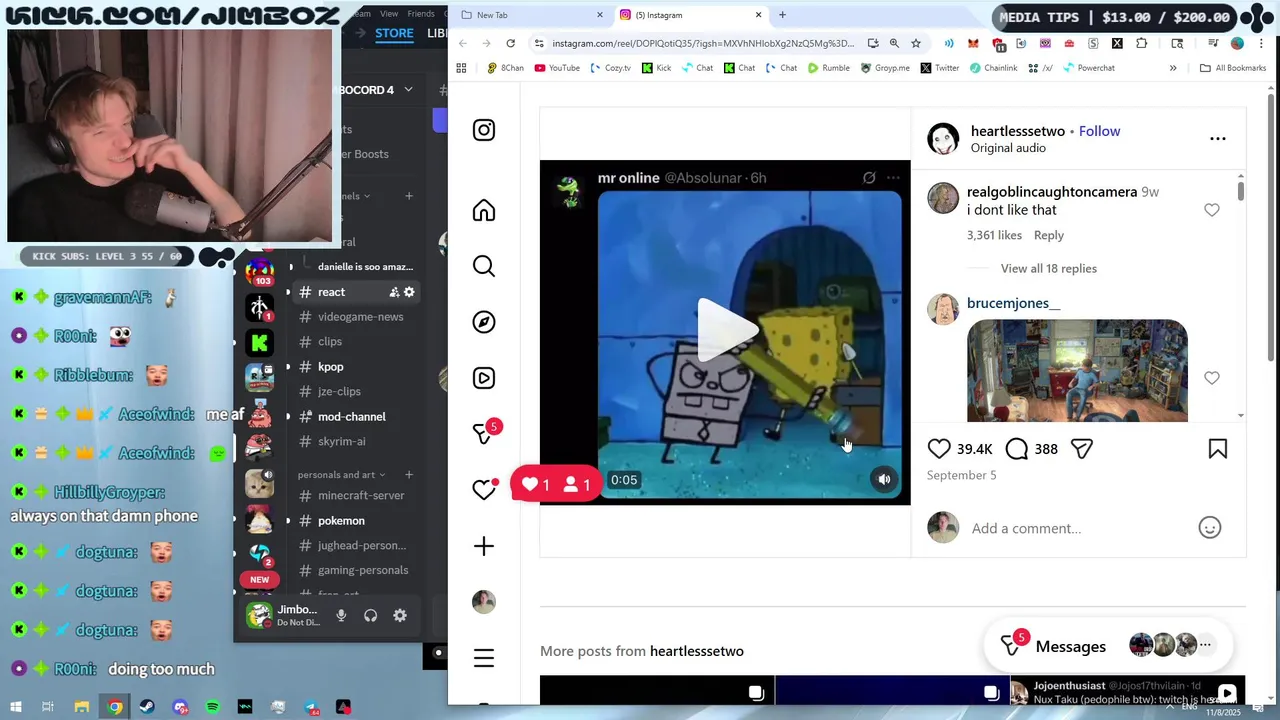Viewport: 1280px width, 720px height.
Task: Open the minecraft-server channel
Action: tap(361, 496)
